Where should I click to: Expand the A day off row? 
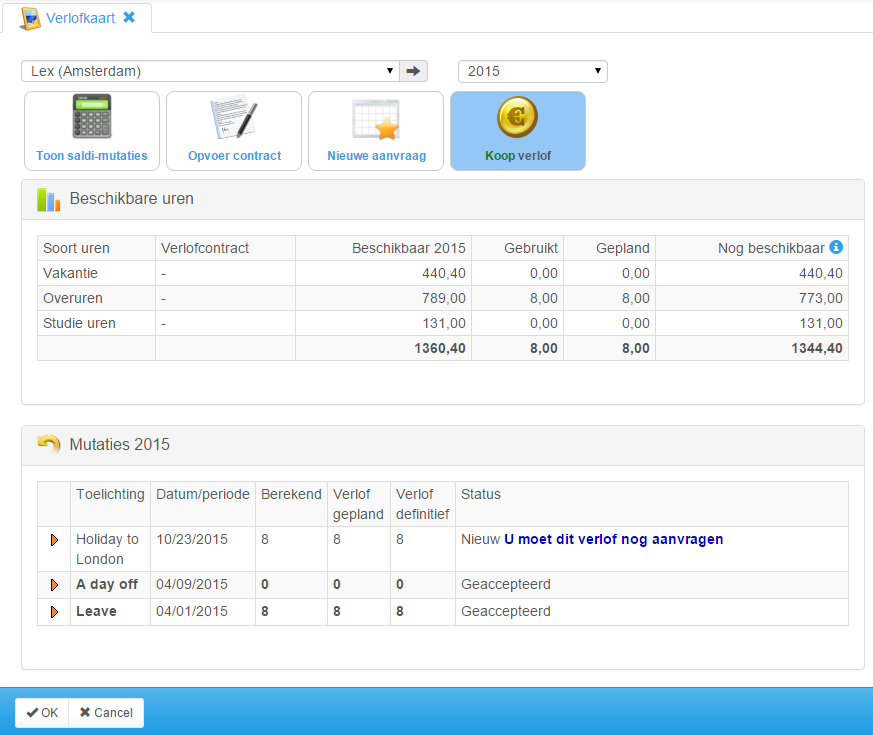click(54, 584)
